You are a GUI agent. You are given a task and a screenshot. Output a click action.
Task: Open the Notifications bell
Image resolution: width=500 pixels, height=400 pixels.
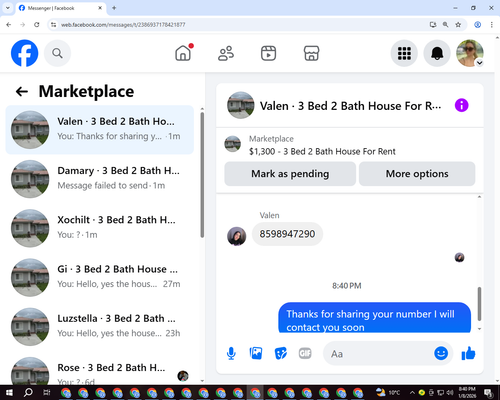437,53
